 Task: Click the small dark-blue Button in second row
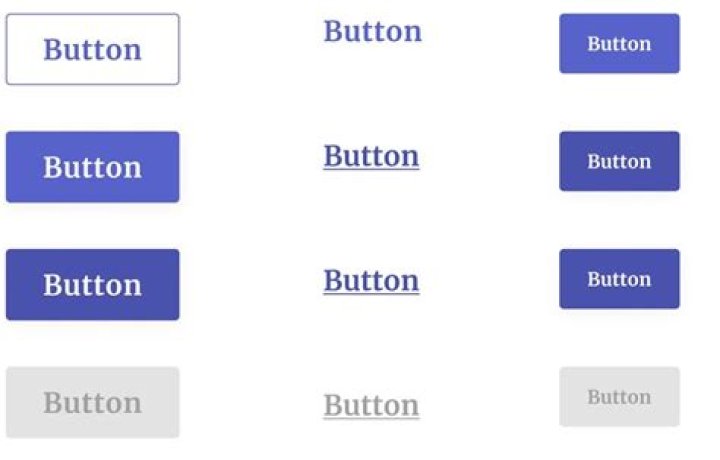tap(619, 161)
